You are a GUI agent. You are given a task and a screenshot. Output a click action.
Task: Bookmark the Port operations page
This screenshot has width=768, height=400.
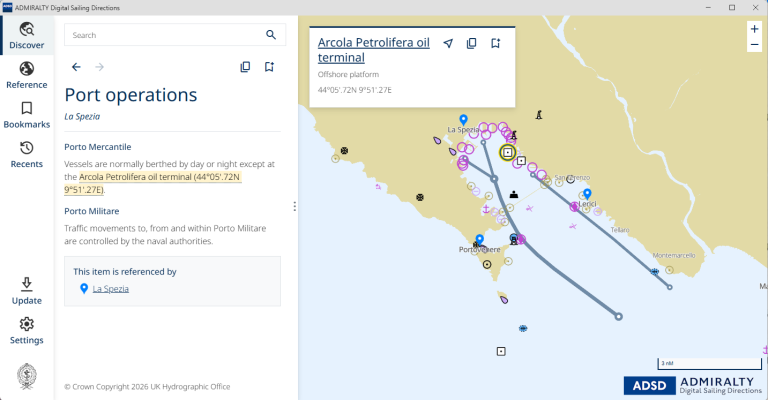269,67
